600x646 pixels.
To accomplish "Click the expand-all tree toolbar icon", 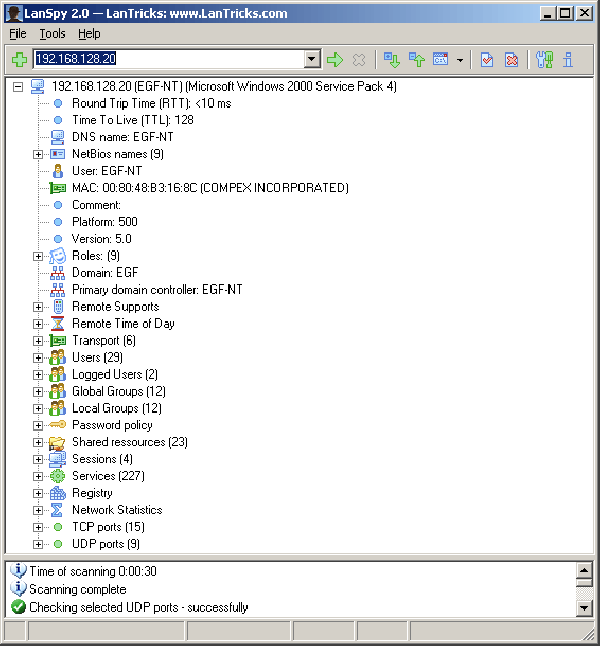I will pyautogui.click(x=391, y=60).
